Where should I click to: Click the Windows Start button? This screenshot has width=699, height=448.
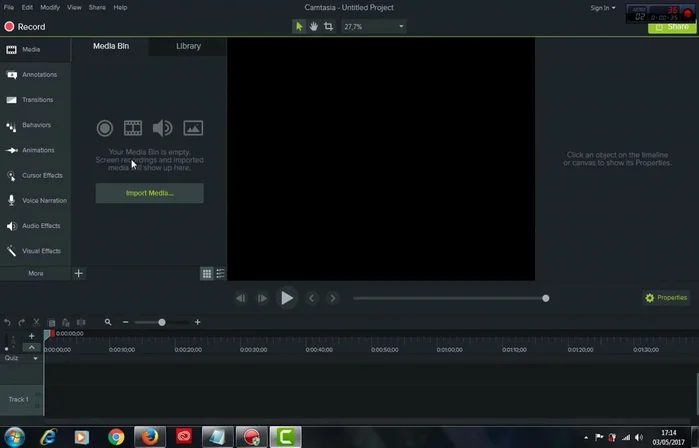pyautogui.click(x=14, y=437)
